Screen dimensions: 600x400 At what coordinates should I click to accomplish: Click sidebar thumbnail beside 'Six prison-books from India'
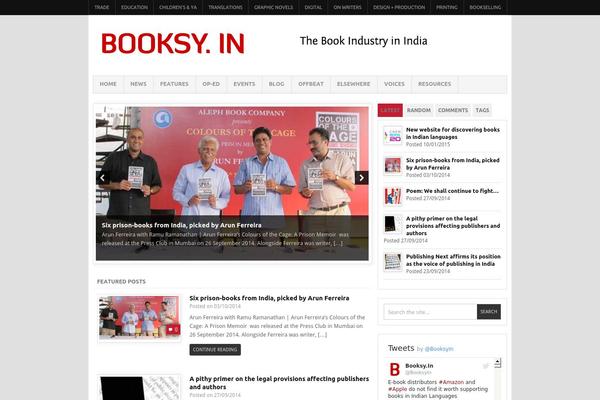(393, 166)
